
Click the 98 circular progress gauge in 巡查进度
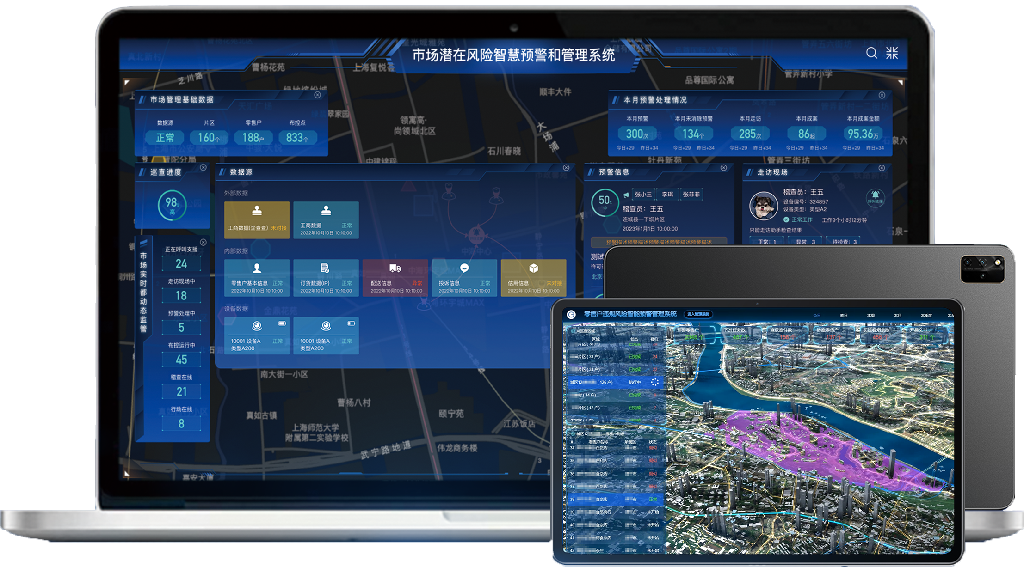[171, 206]
